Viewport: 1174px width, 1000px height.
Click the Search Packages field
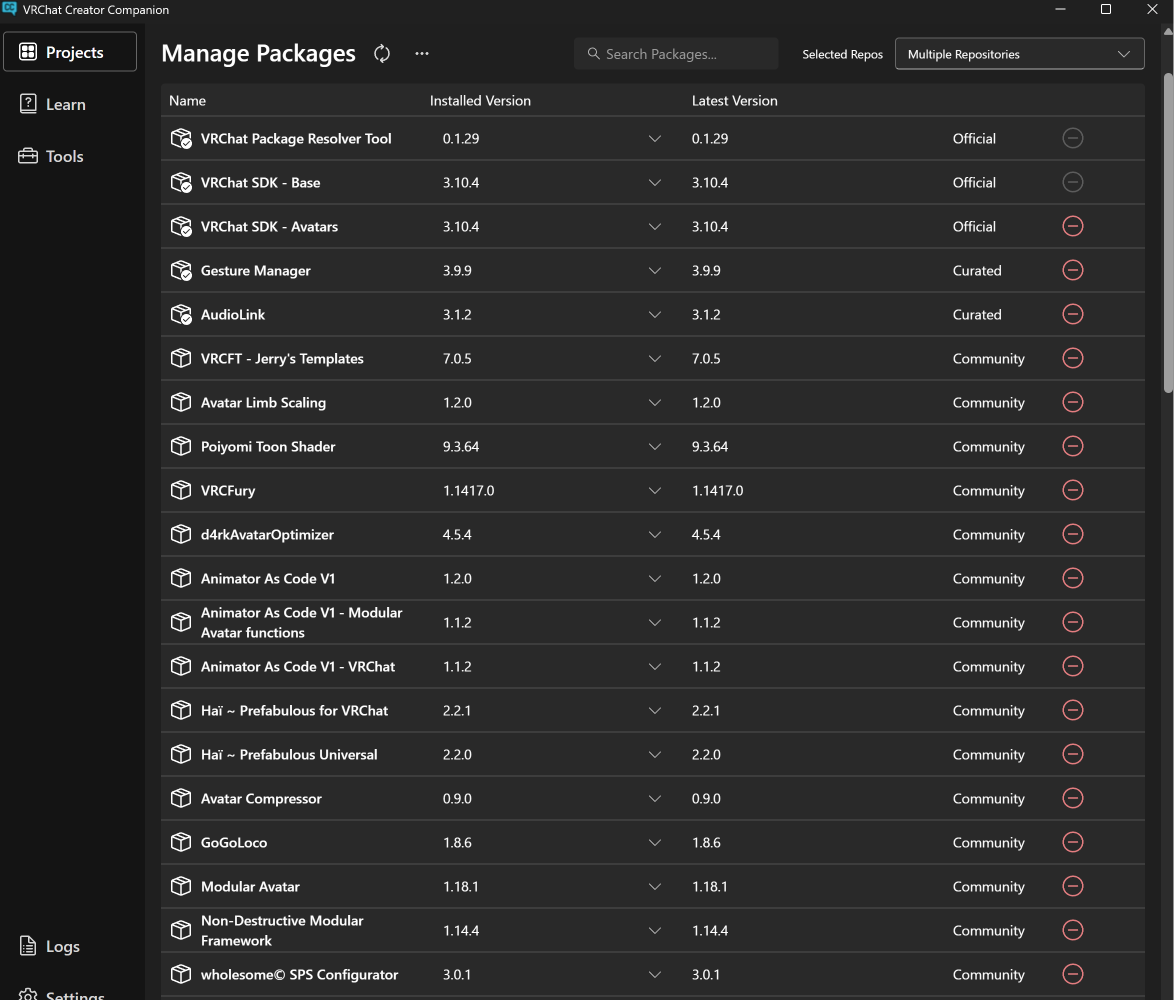tap(676, 54)
